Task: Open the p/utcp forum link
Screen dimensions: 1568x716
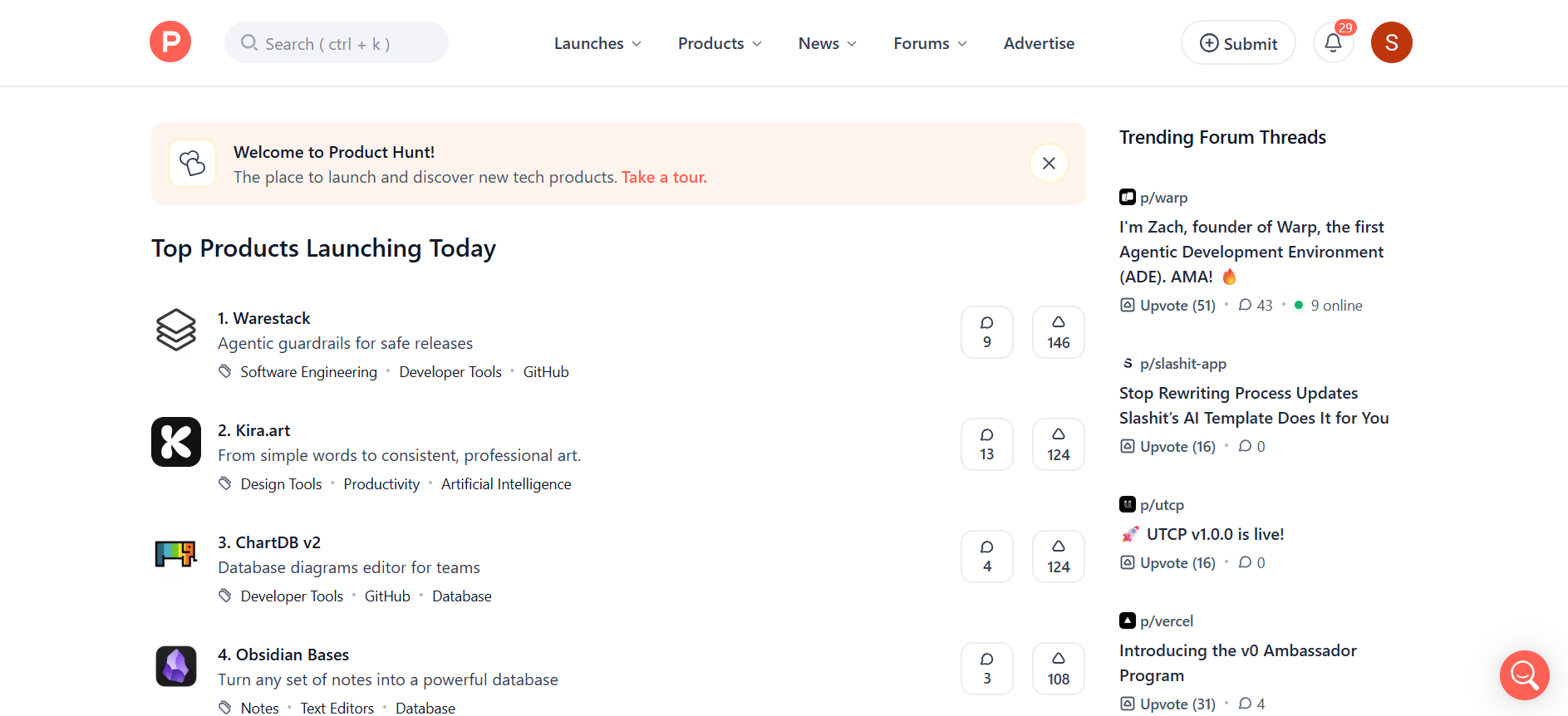Action: click(1162, 505)
